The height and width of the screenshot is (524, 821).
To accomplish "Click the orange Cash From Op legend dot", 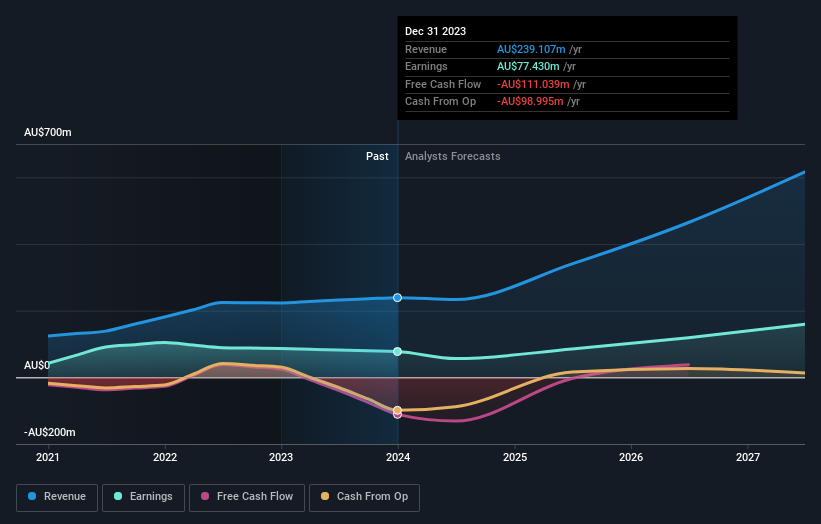I will [x=325, y=496].
